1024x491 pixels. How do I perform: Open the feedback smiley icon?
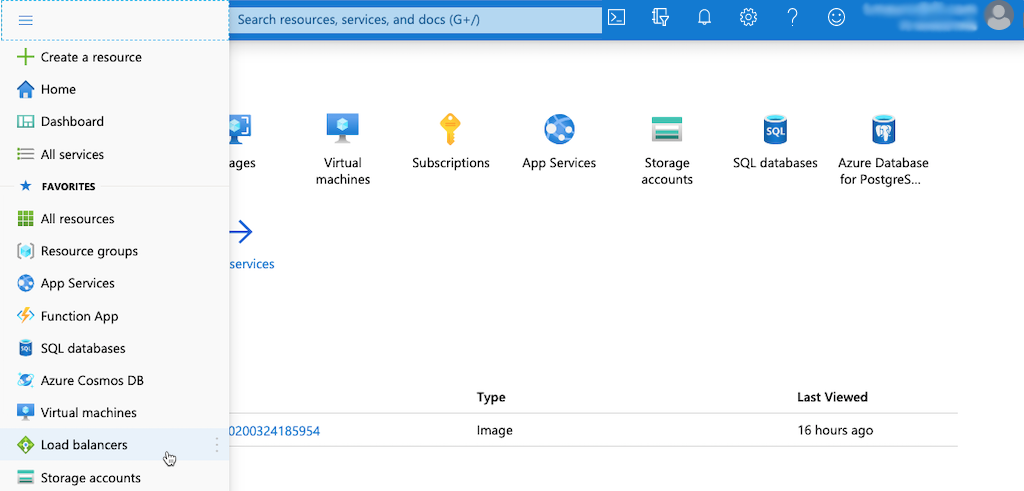(x=836, y=18)
